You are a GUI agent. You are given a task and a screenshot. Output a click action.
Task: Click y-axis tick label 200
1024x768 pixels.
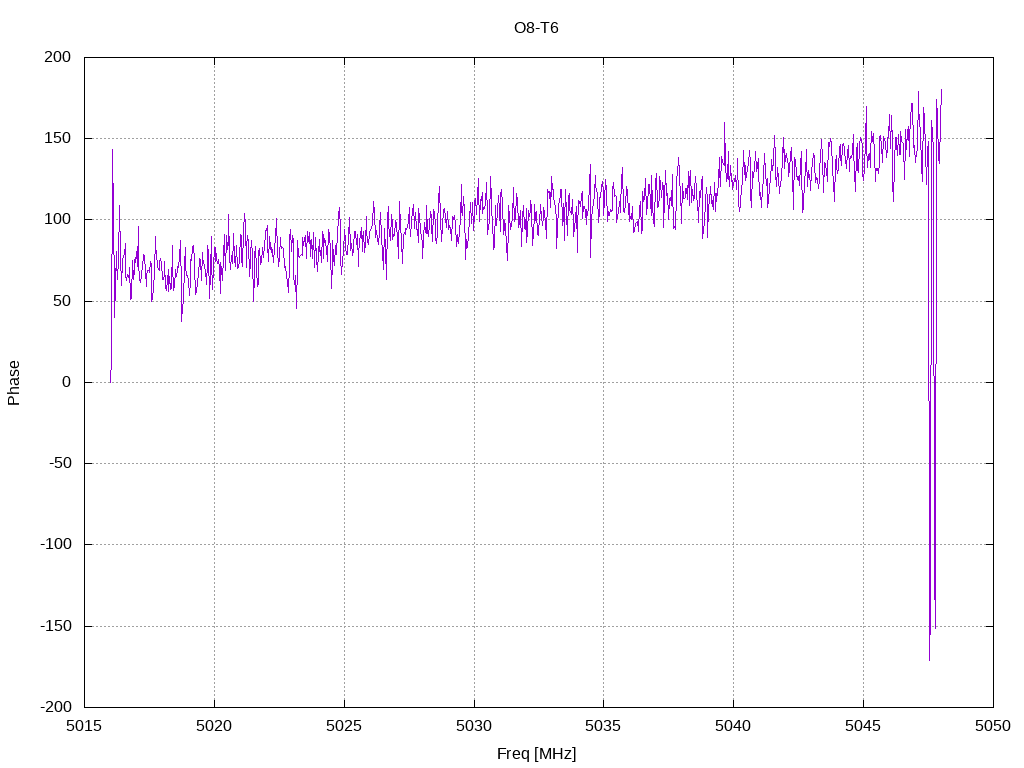pos(57,57)
